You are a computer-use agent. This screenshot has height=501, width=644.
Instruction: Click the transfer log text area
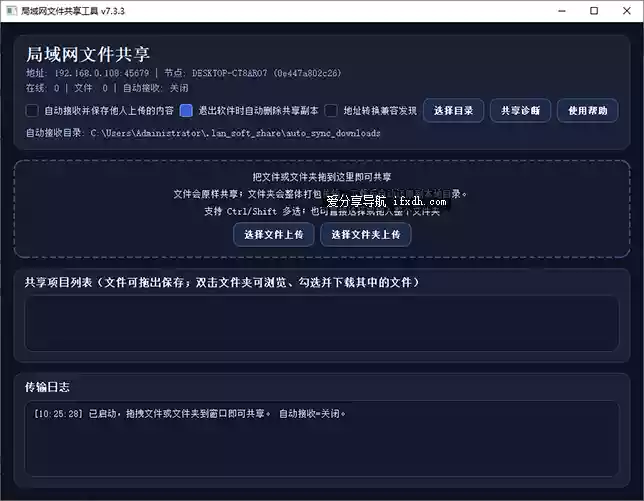click(322, 439)
